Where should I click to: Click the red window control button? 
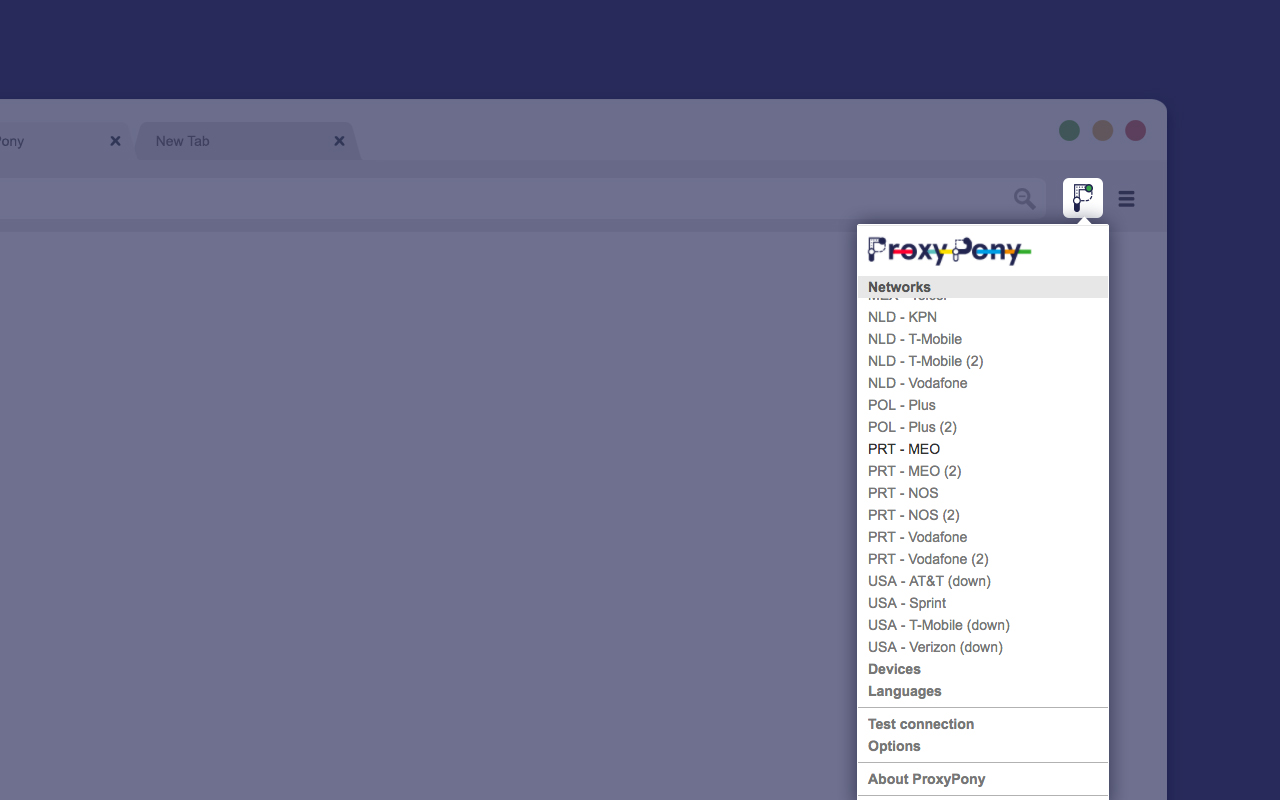tap(1135, 131)
